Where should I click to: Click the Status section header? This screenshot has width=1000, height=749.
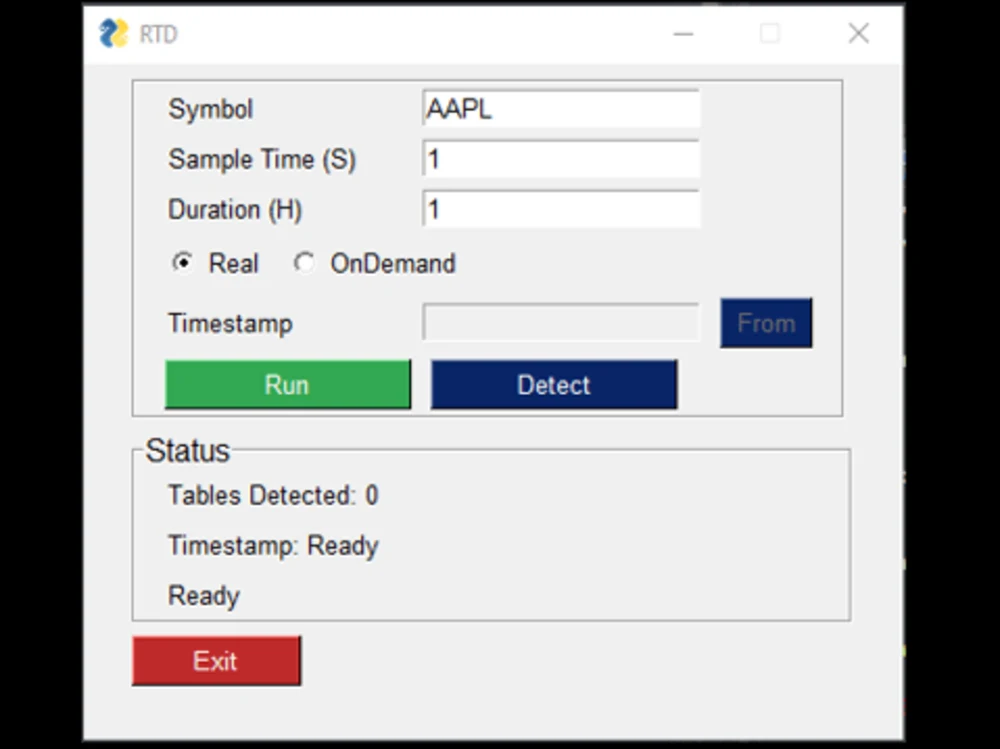coord(185,451)
